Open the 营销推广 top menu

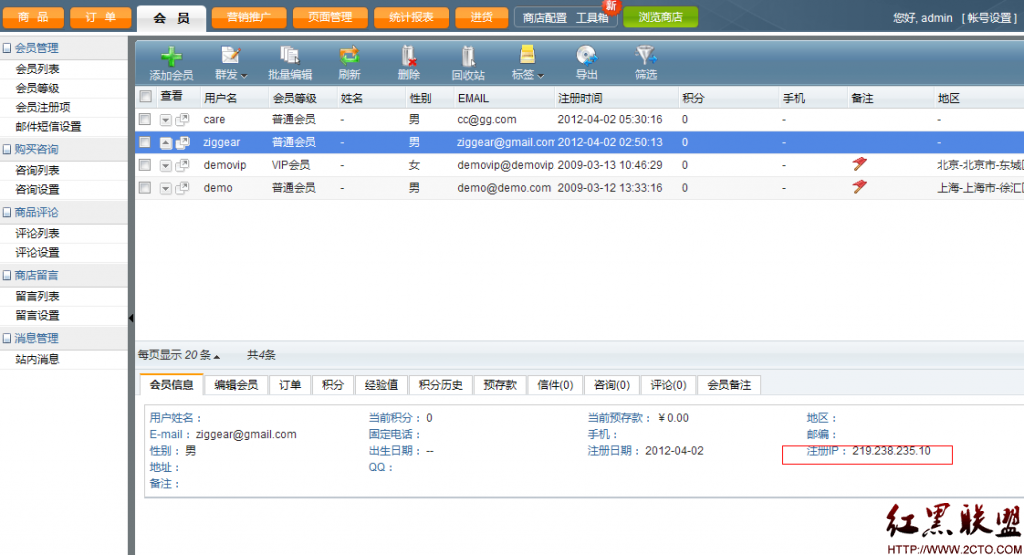(249, 18)
